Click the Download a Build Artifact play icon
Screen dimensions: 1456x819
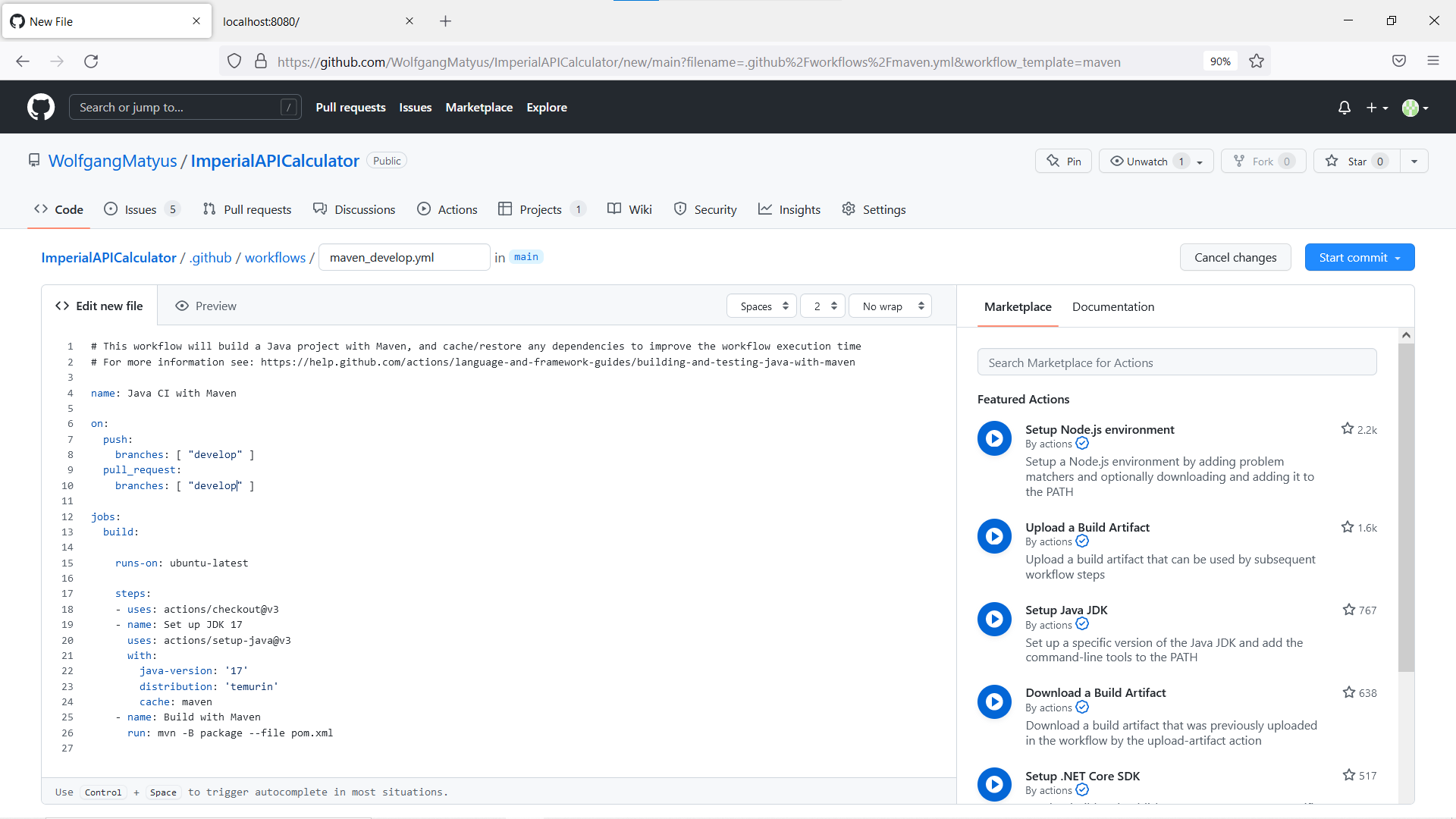[994, 701]
